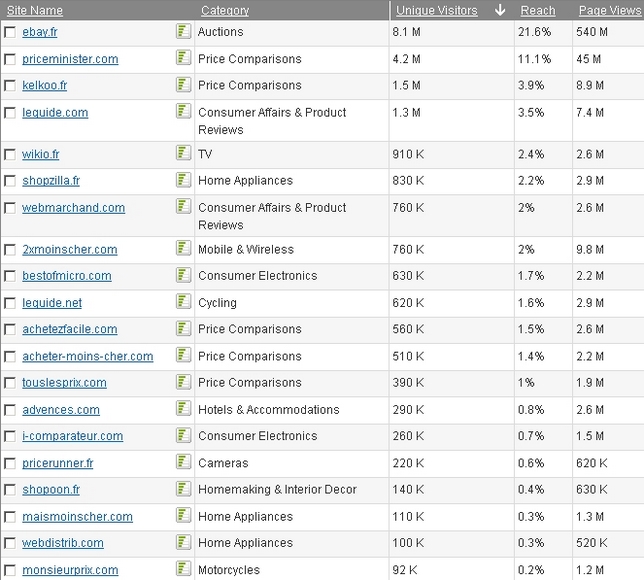Sort by Page Views column header
This screenshot has height=580, width=644.
610,11
